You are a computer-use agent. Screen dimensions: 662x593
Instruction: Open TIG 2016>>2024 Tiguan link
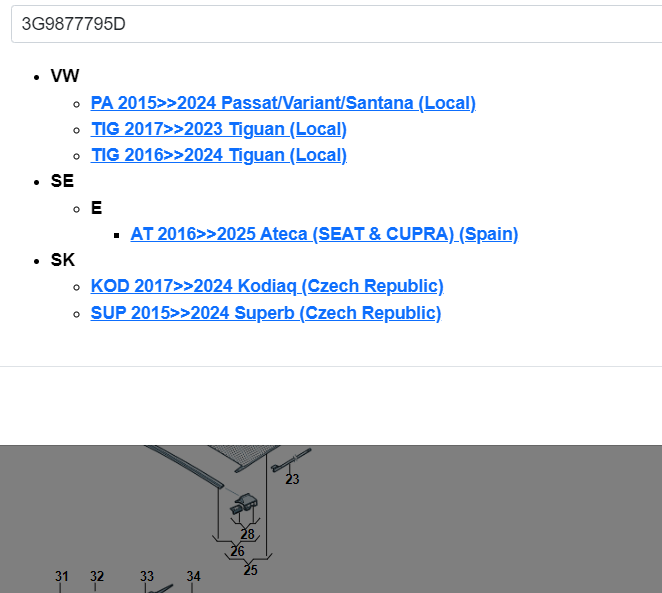click(x=219, y=155)
